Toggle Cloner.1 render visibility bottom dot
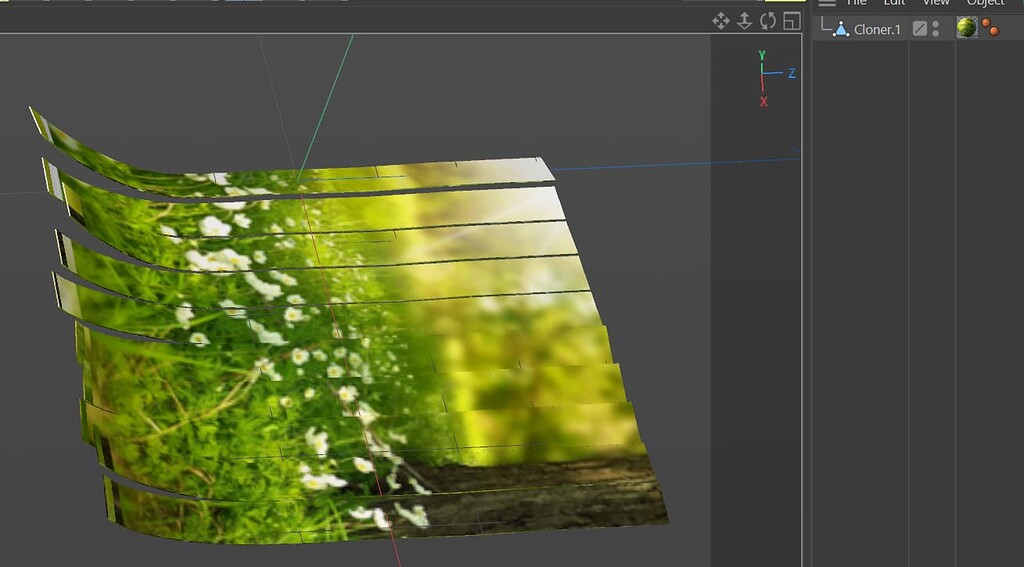Image resolution: width=1024 pixels, height=567 pixels. click(x=936, y=33)
